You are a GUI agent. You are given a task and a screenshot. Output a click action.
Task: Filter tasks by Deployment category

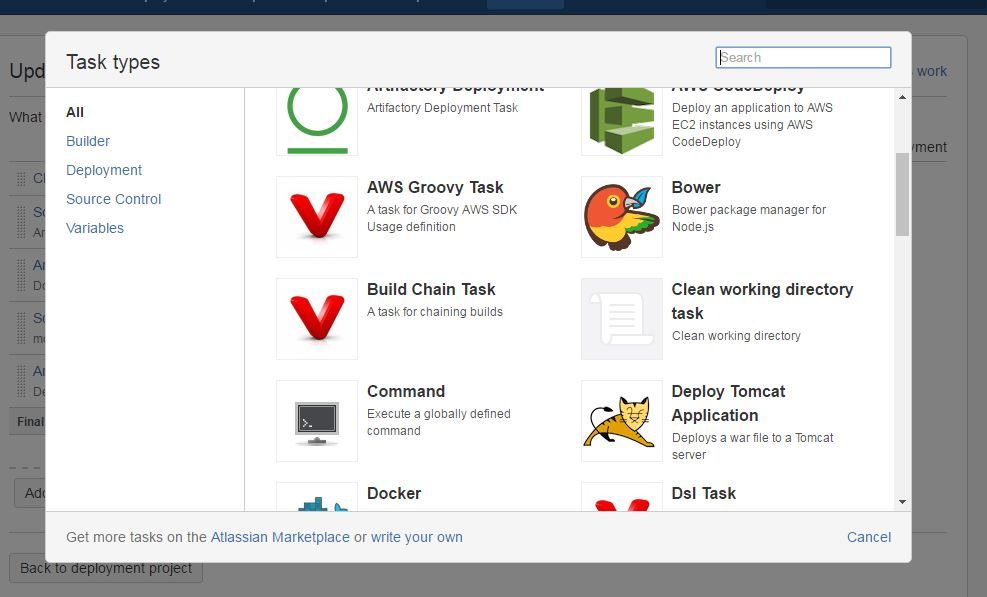[x=104, y=170]
